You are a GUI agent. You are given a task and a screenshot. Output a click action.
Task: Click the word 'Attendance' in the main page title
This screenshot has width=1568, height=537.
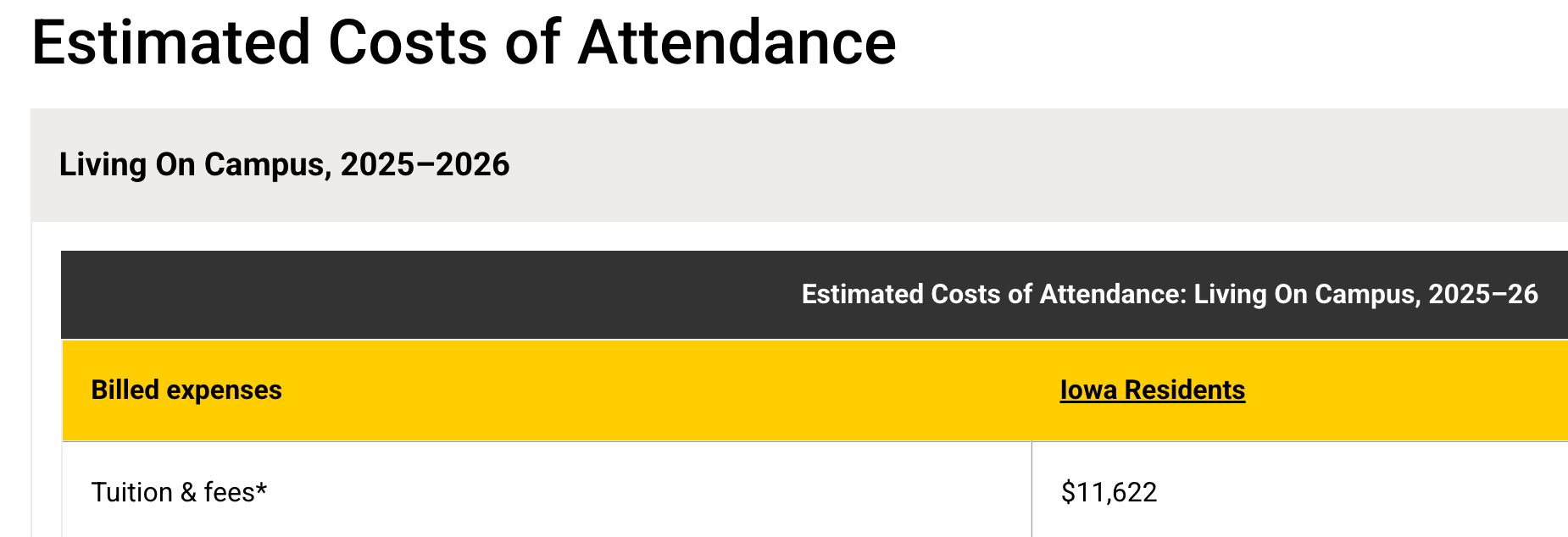[x=737, y=42]
